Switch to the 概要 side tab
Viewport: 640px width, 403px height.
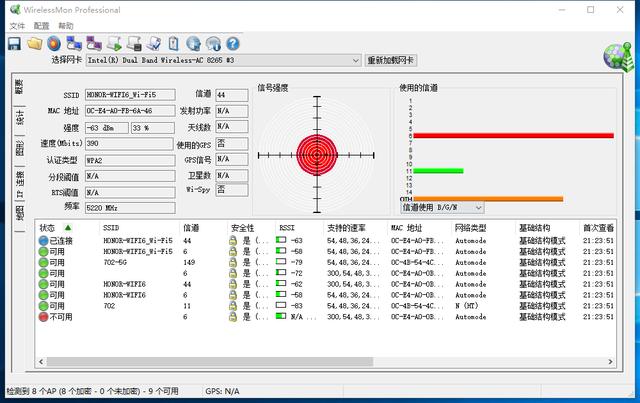[19, 87]
